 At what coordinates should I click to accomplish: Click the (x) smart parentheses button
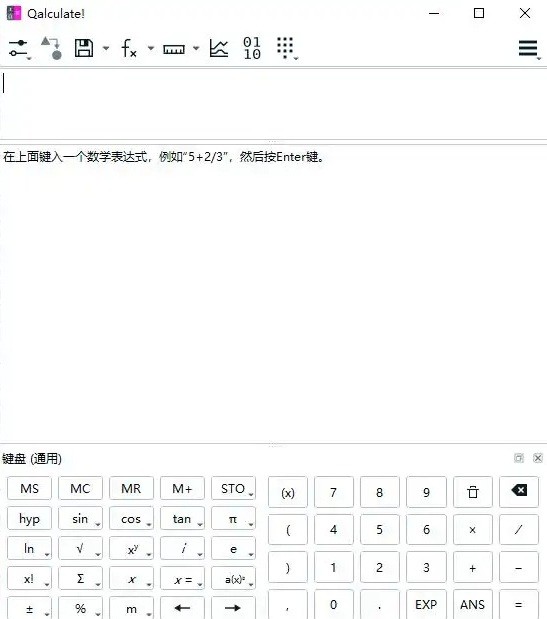[x=288, y=492]
